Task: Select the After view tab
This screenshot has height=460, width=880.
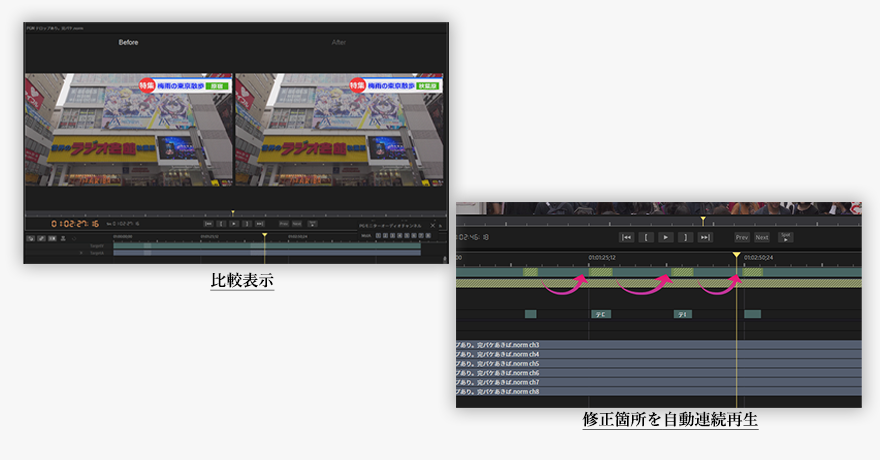Action: pyautogui.click(x=338, y=42)
